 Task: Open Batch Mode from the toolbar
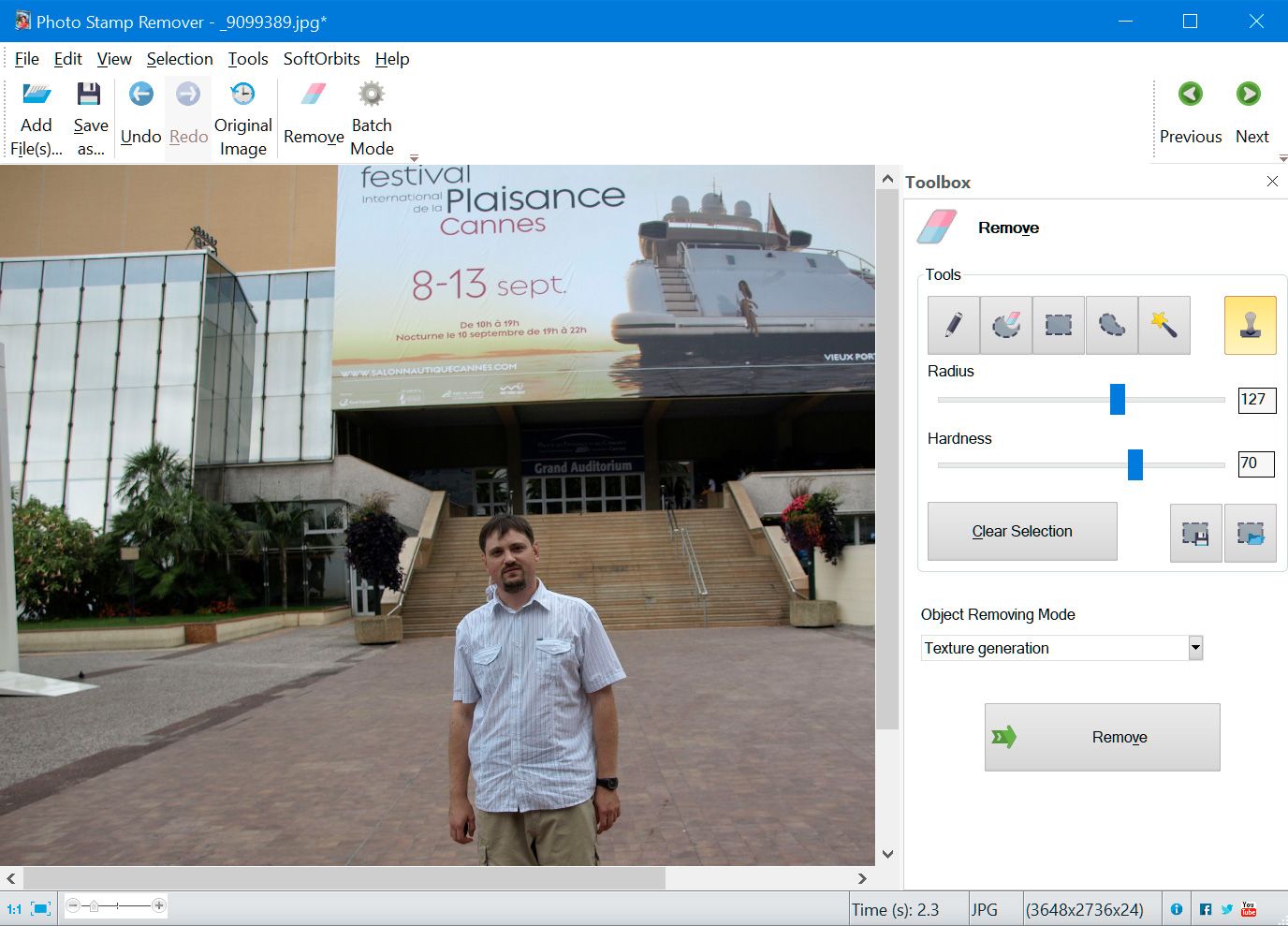click(372, 119)
